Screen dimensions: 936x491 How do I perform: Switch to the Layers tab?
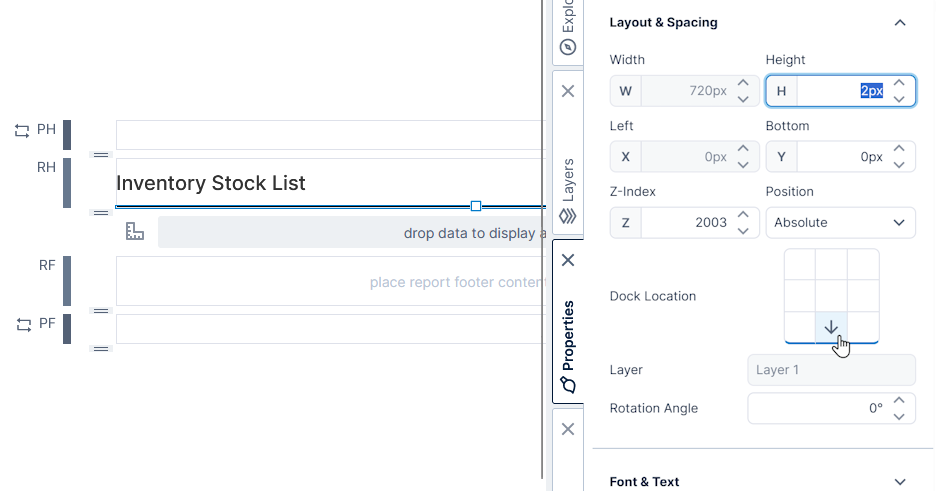tap(568, 180)
